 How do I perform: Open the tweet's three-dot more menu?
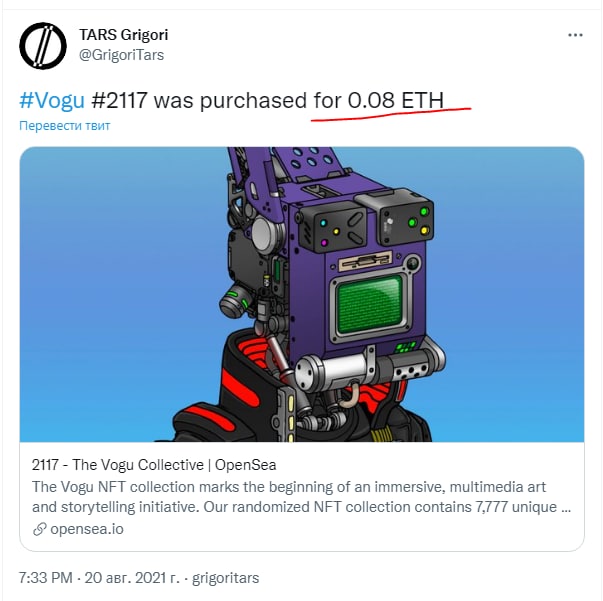tap(575, 35)
